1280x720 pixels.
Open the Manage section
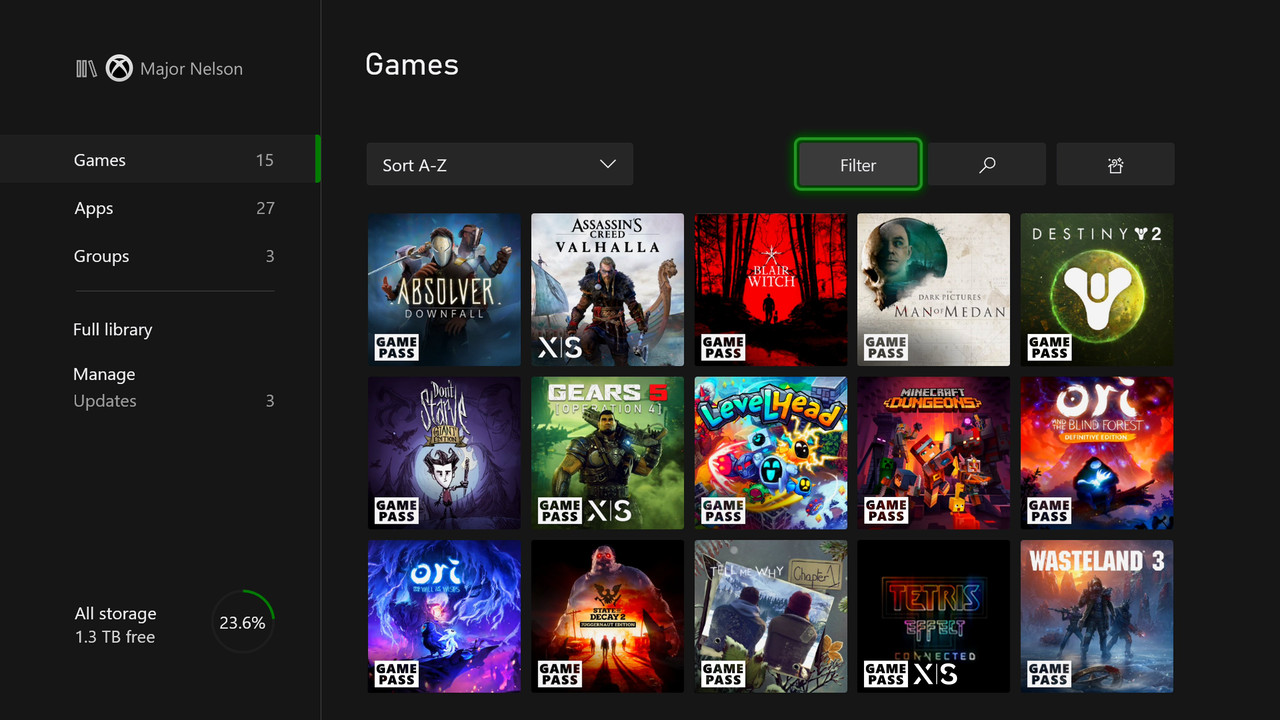(104, 374)
